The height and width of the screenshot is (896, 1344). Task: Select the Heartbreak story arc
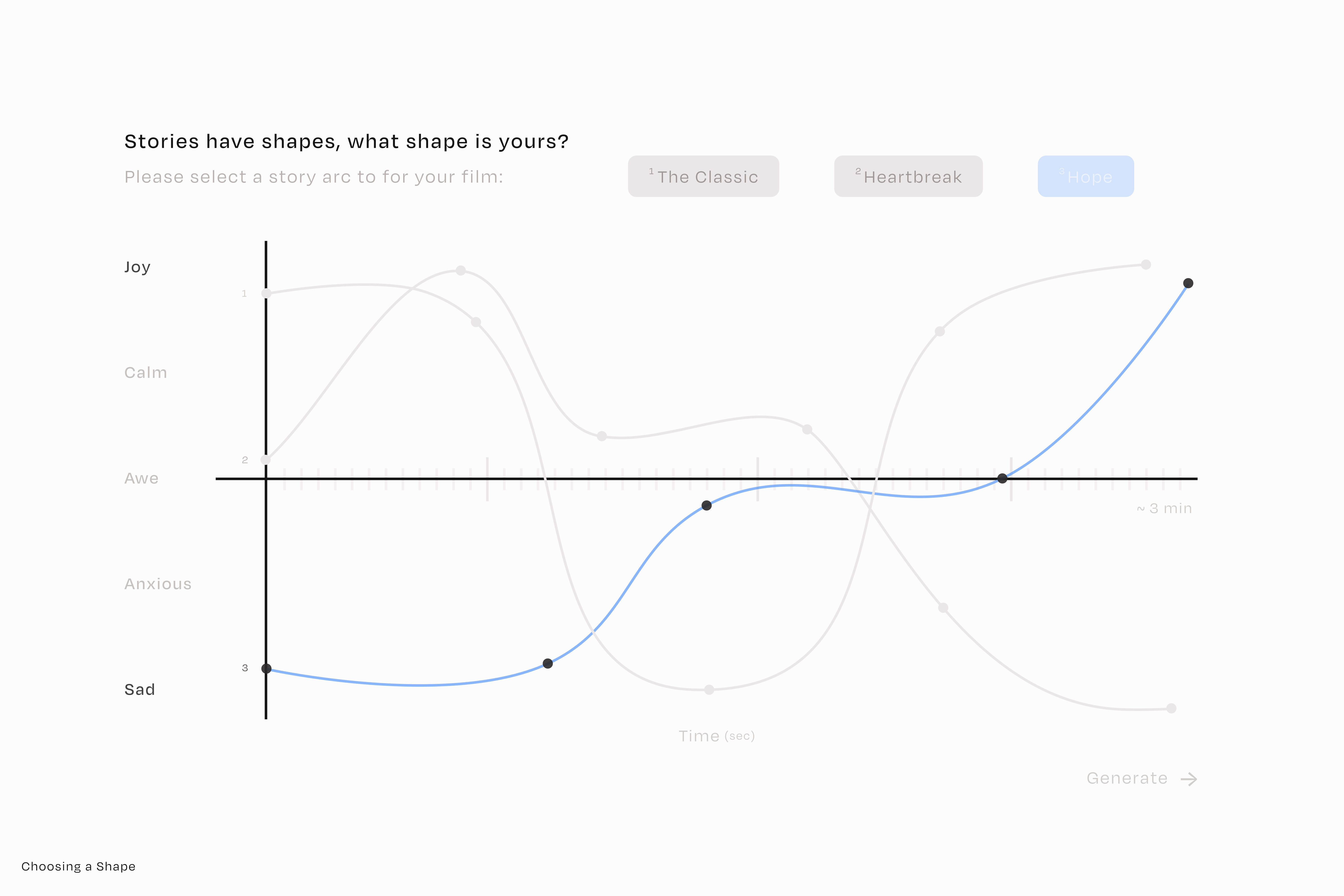(909, 177)
